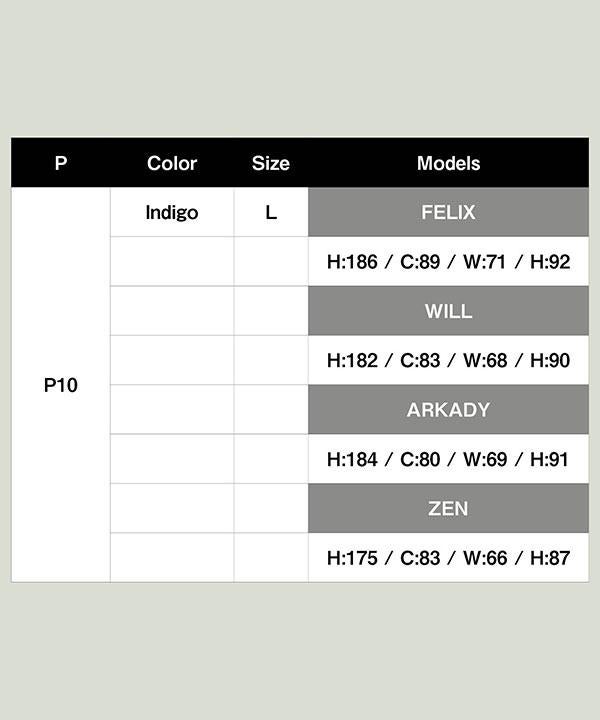The image size is (600, 720).
Task: Click the WILL model name row
Action: [x=449, y=311]
